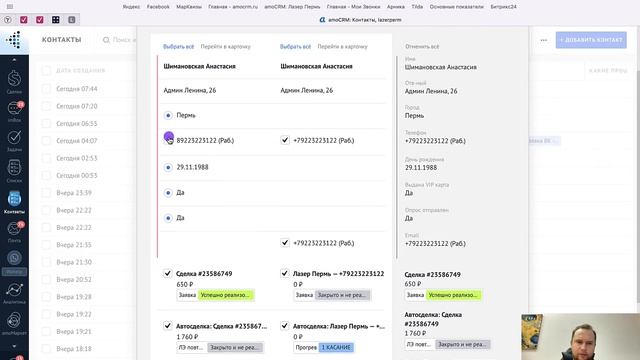Open the Главная - amocrm.ru bookmark
640x360 pixels.
point(233,7)
